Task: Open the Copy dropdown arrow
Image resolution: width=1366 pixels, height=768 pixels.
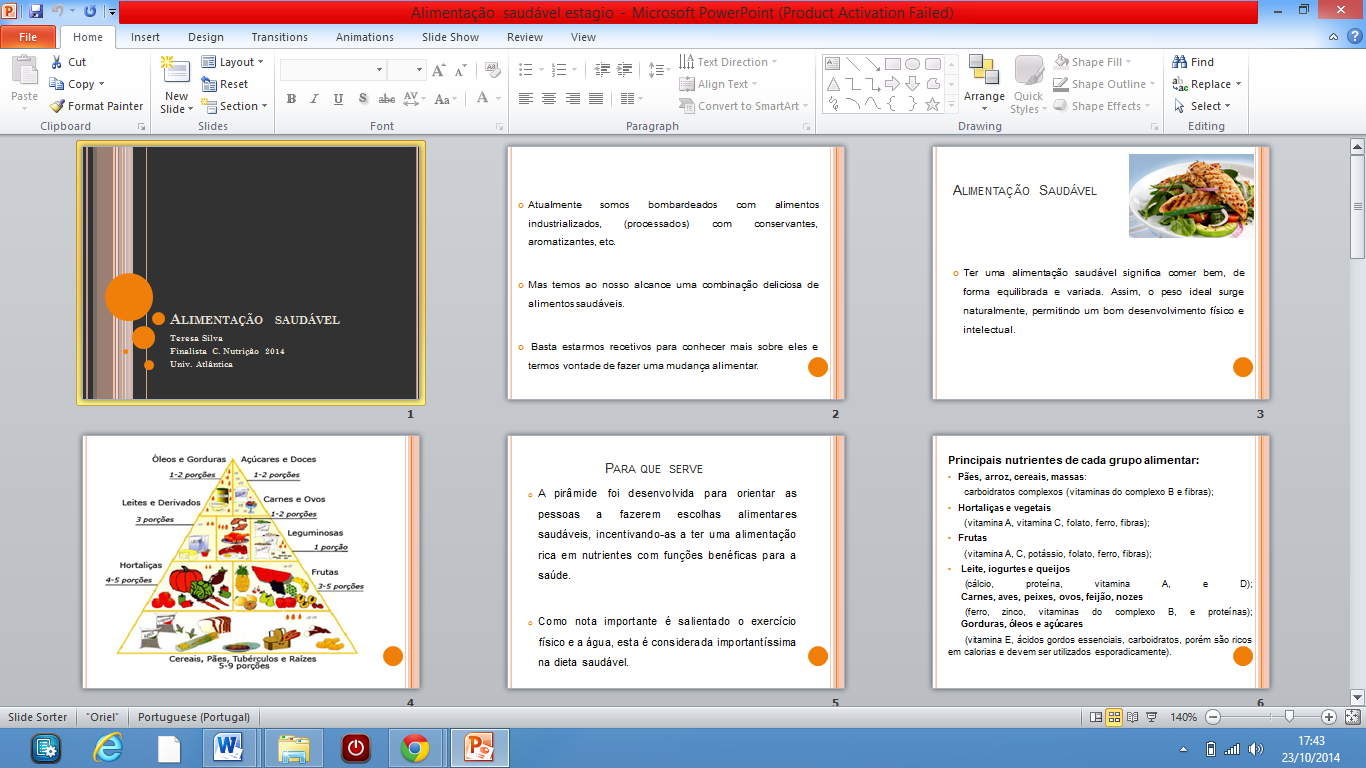Action: (x=101, y=84)
